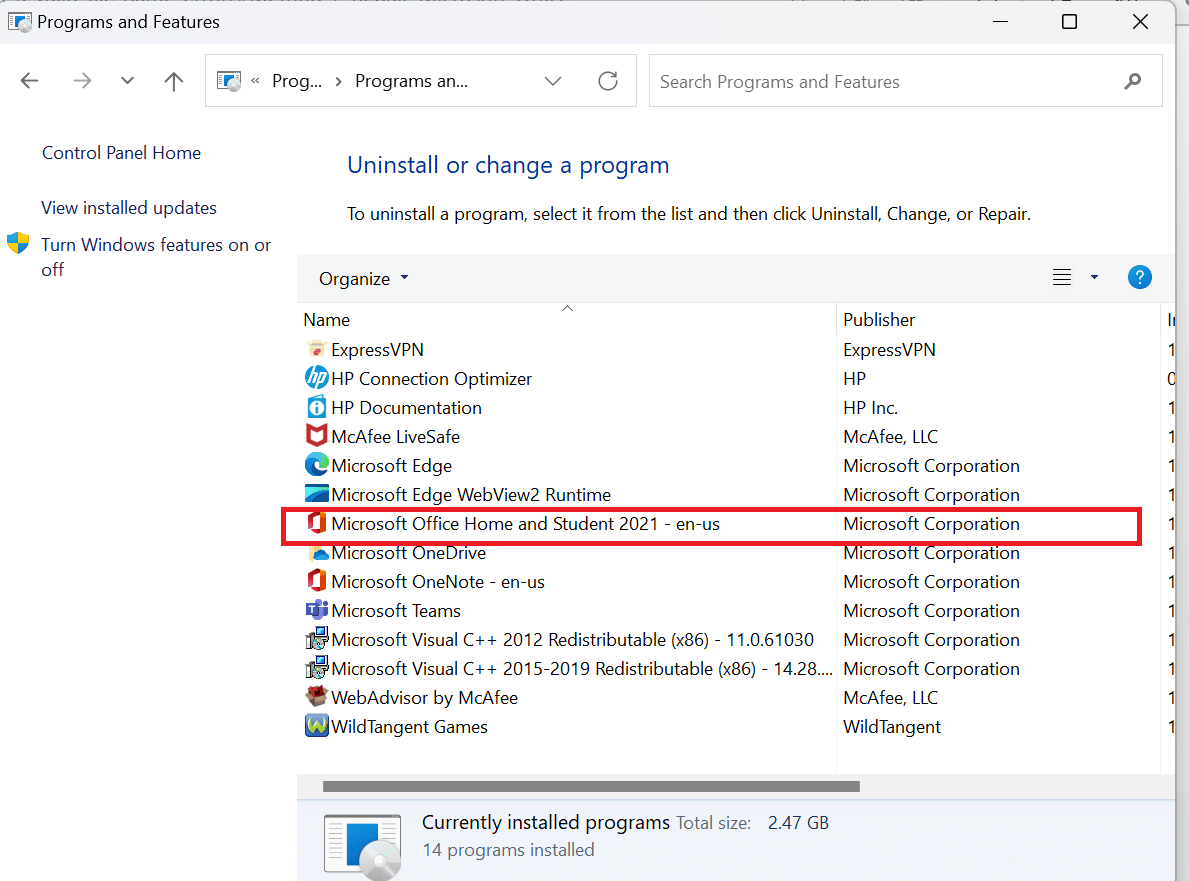Screen dimensions: 1189x881
Task: Select Microsoft Teams entry
Action: 396,610
